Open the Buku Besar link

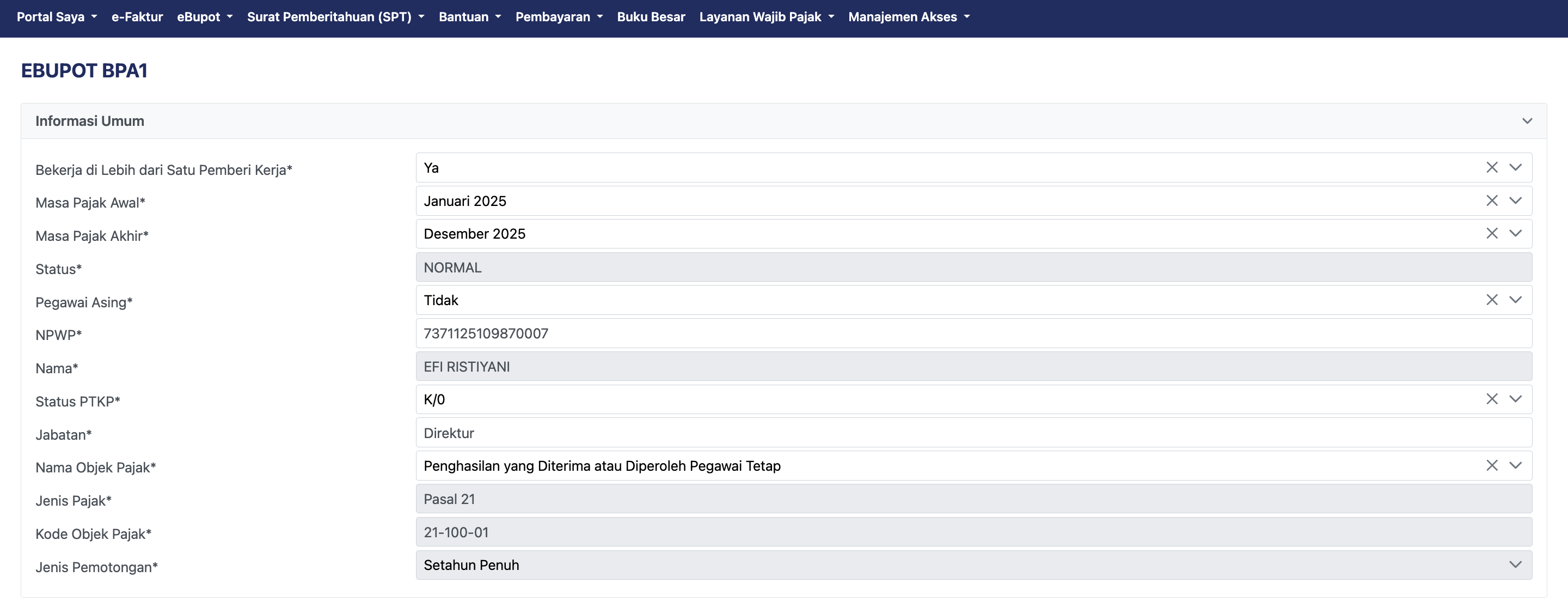(x=651, y=17)
